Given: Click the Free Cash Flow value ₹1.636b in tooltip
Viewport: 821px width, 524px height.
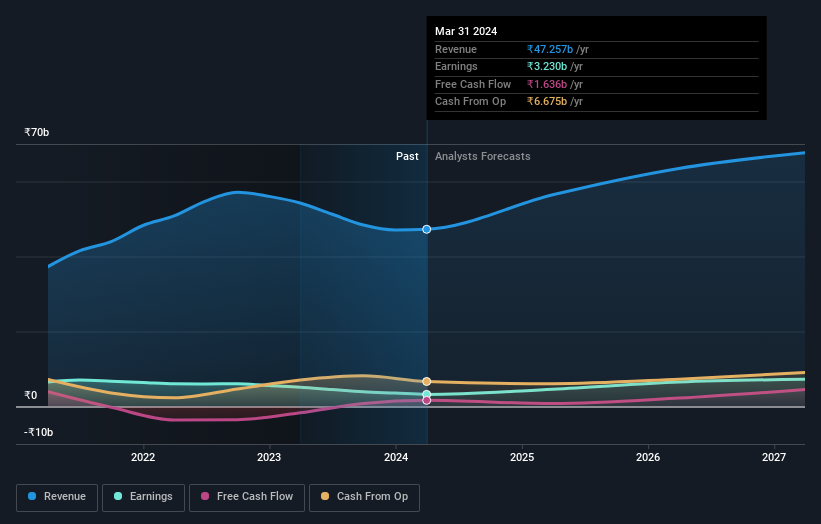Looking at the screenshot, I should [547, 84].
